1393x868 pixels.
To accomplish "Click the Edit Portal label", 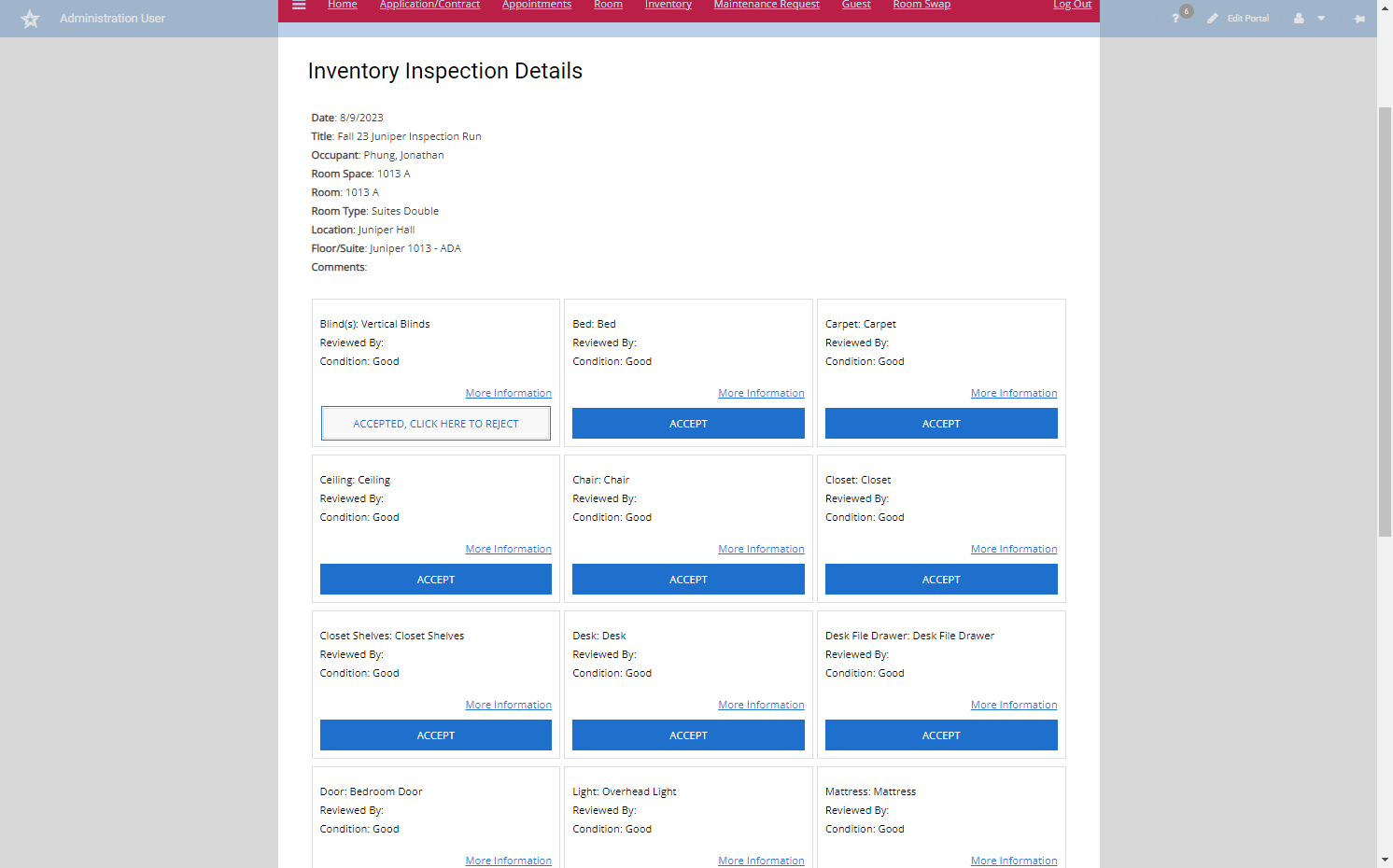I will pos(1248,19).
